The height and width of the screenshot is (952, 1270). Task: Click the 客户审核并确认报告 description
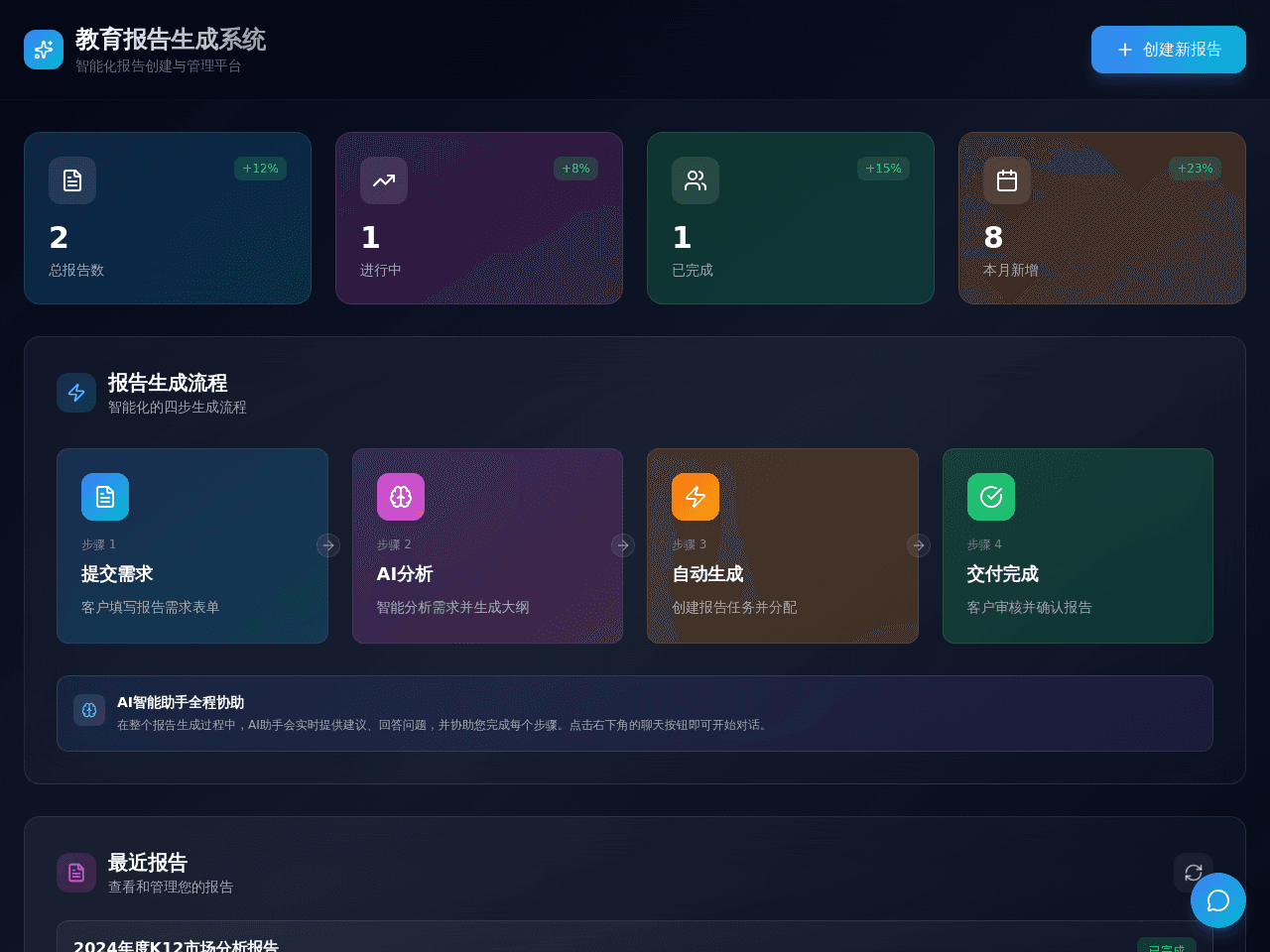1030,607
